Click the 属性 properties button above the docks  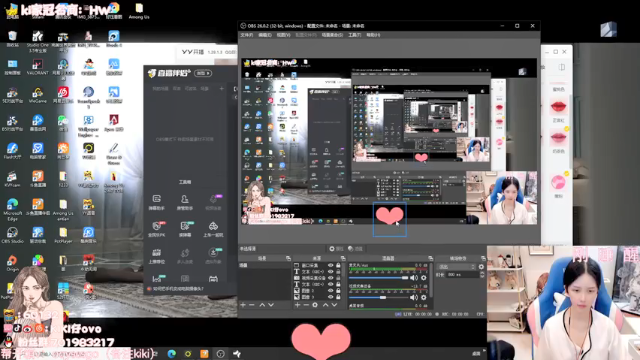(336, 249)
